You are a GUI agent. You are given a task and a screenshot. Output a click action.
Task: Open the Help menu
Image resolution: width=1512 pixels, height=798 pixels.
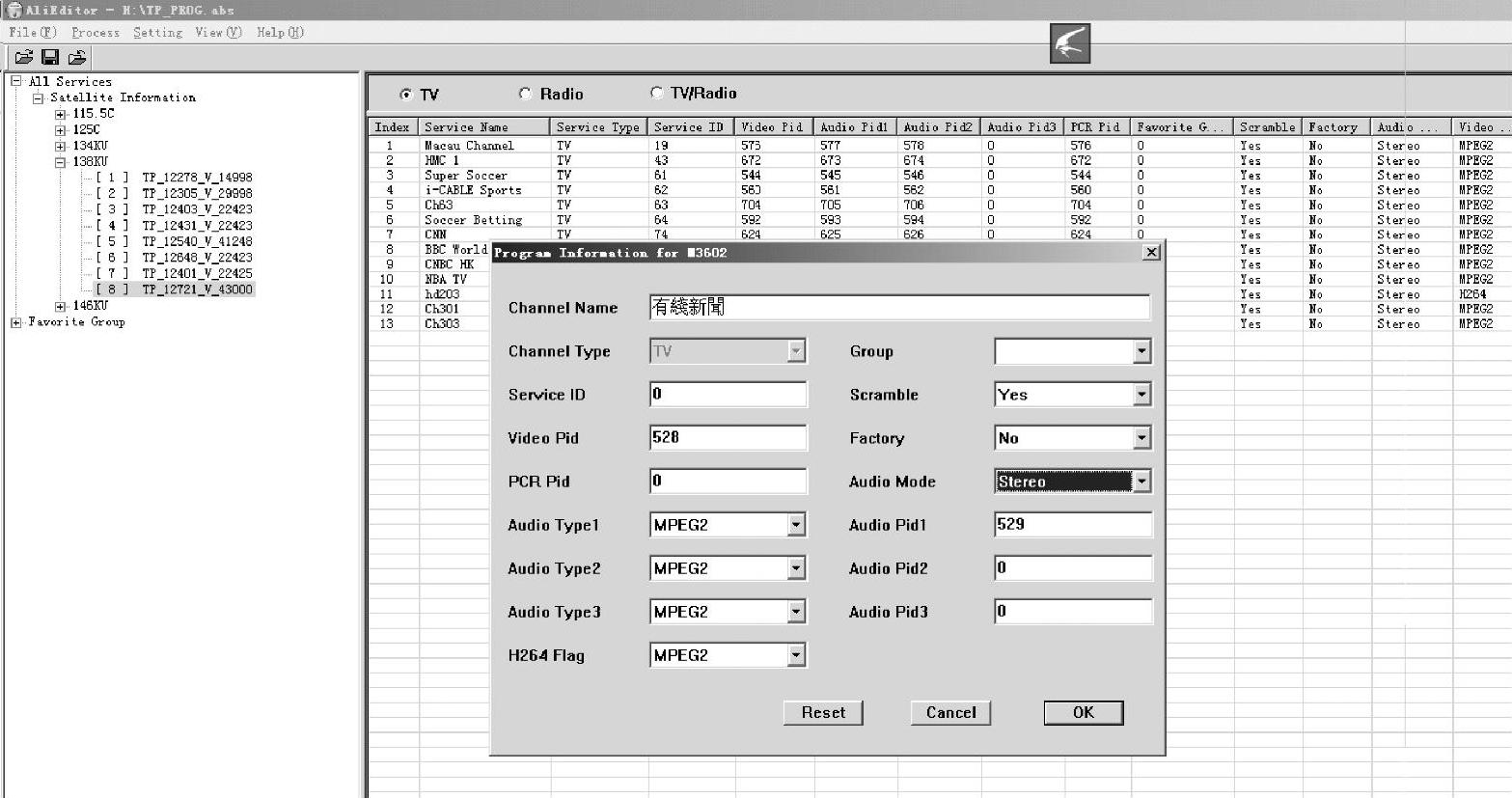coord(281,32)
